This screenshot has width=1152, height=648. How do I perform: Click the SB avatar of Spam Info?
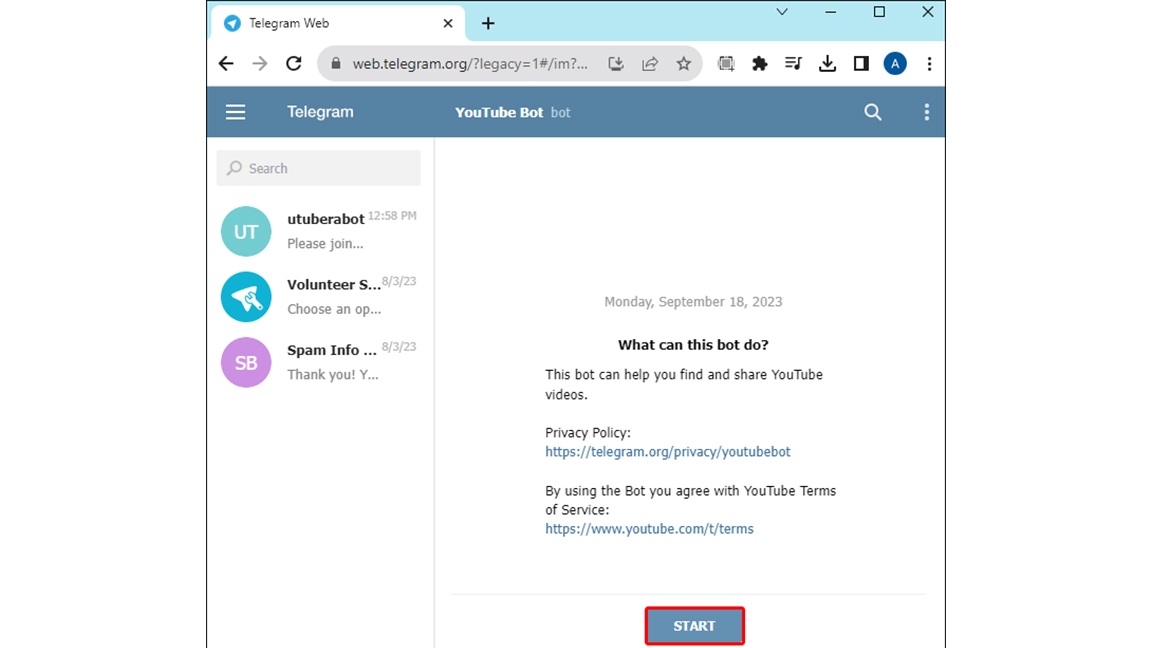coord(246,362)
